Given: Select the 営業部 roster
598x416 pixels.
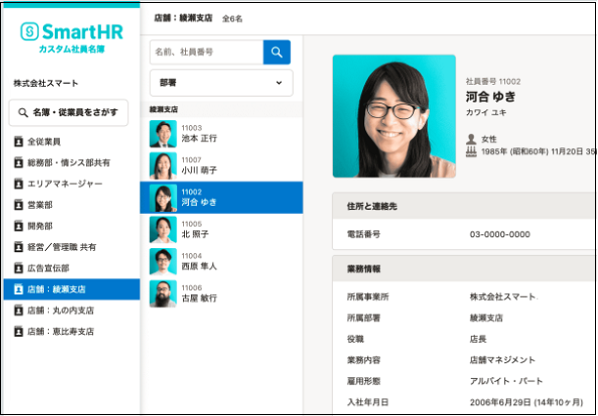Looking at the screenshot, I should point(72,205).
